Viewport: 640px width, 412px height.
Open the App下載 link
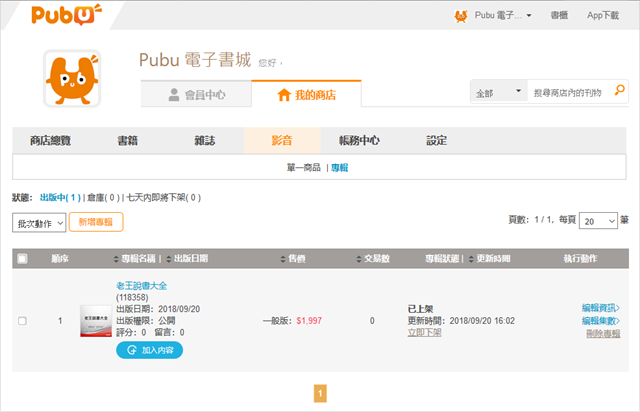pyautogui.click(x=603, y=16)
